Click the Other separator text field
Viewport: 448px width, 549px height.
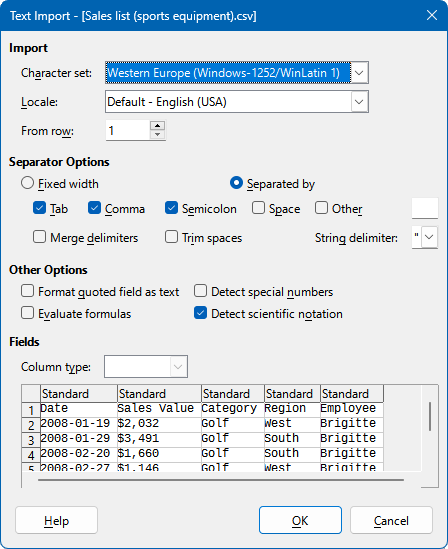[425, 208]
